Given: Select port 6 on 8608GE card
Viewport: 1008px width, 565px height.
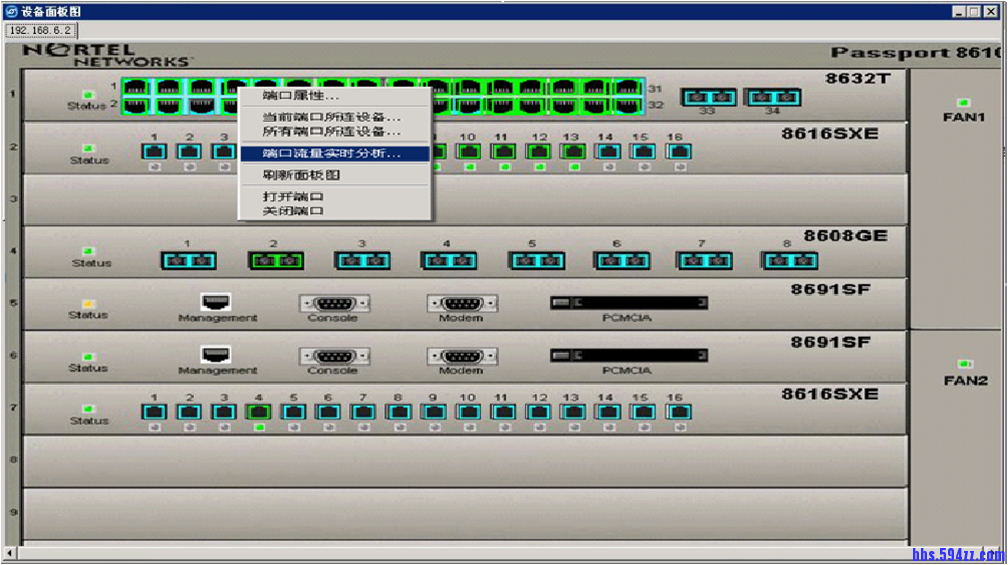Looking at the screenshot, I should pos(621,260).
